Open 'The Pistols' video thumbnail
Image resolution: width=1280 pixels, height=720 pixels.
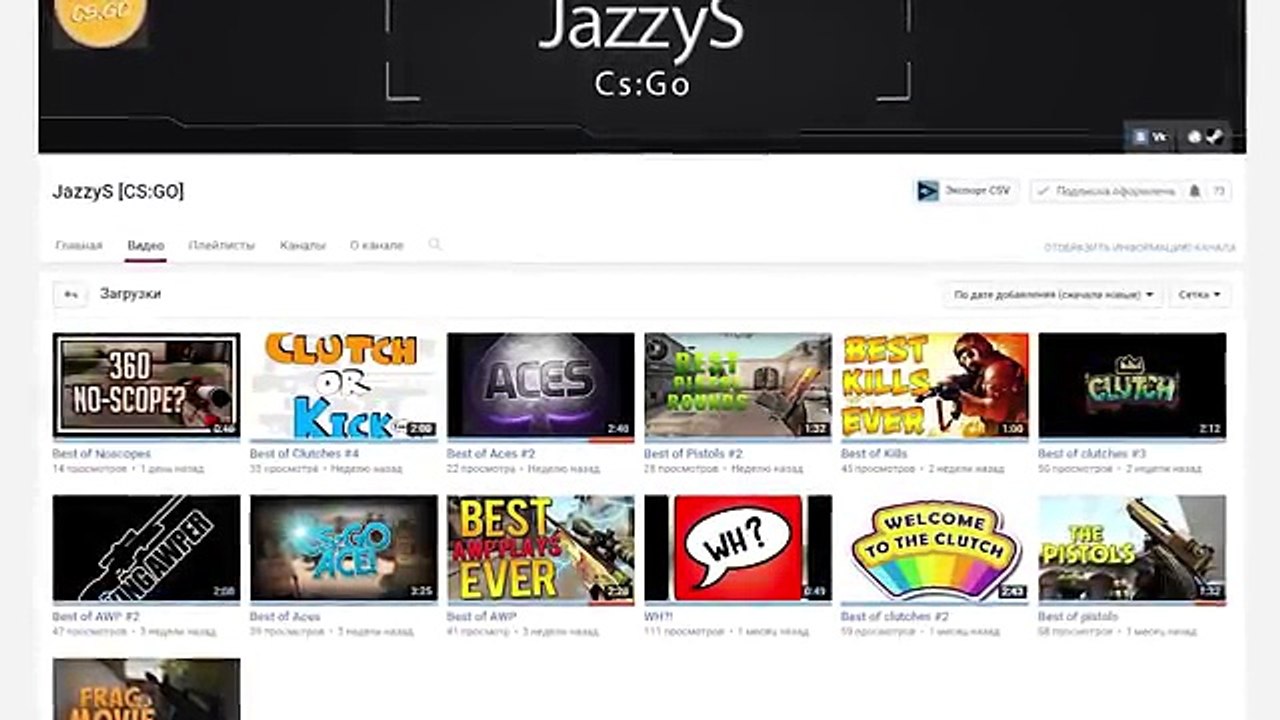coord(1132,549)
